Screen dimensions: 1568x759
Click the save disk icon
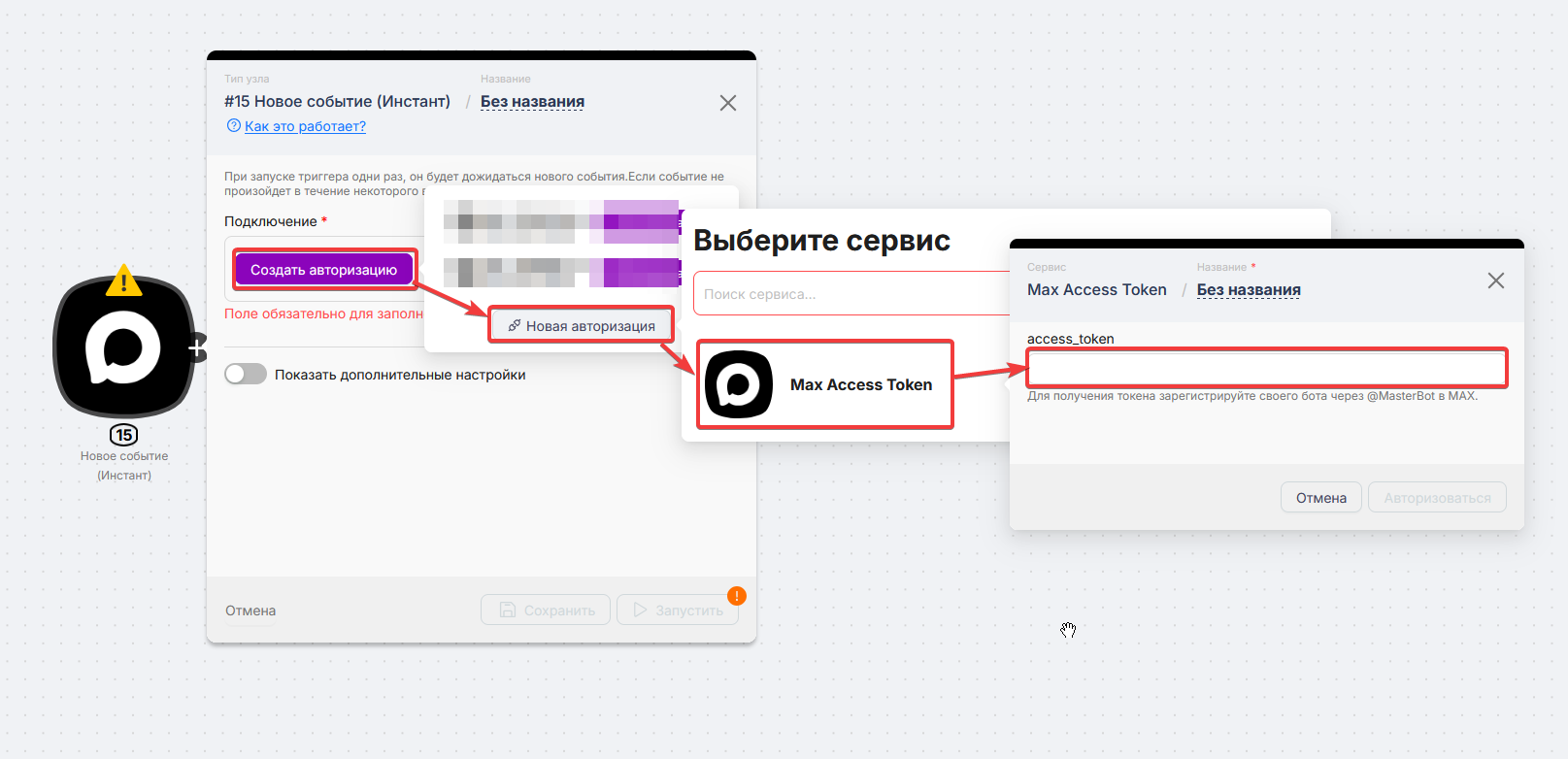508,610
